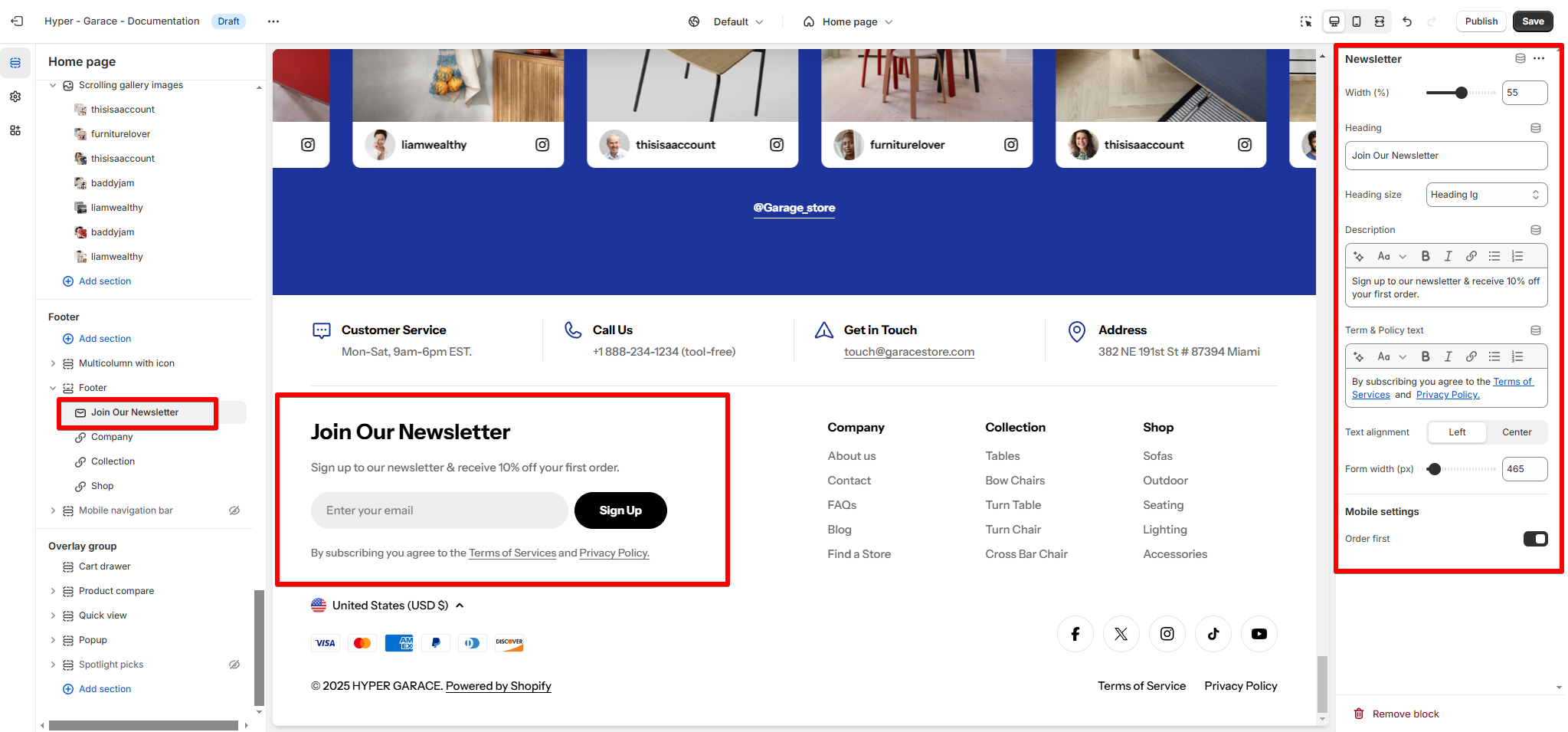This screenshot has width=1568, height=732.
Task: Expand the Quick view section
Action: pyautogui.click(x=53, y=615)
